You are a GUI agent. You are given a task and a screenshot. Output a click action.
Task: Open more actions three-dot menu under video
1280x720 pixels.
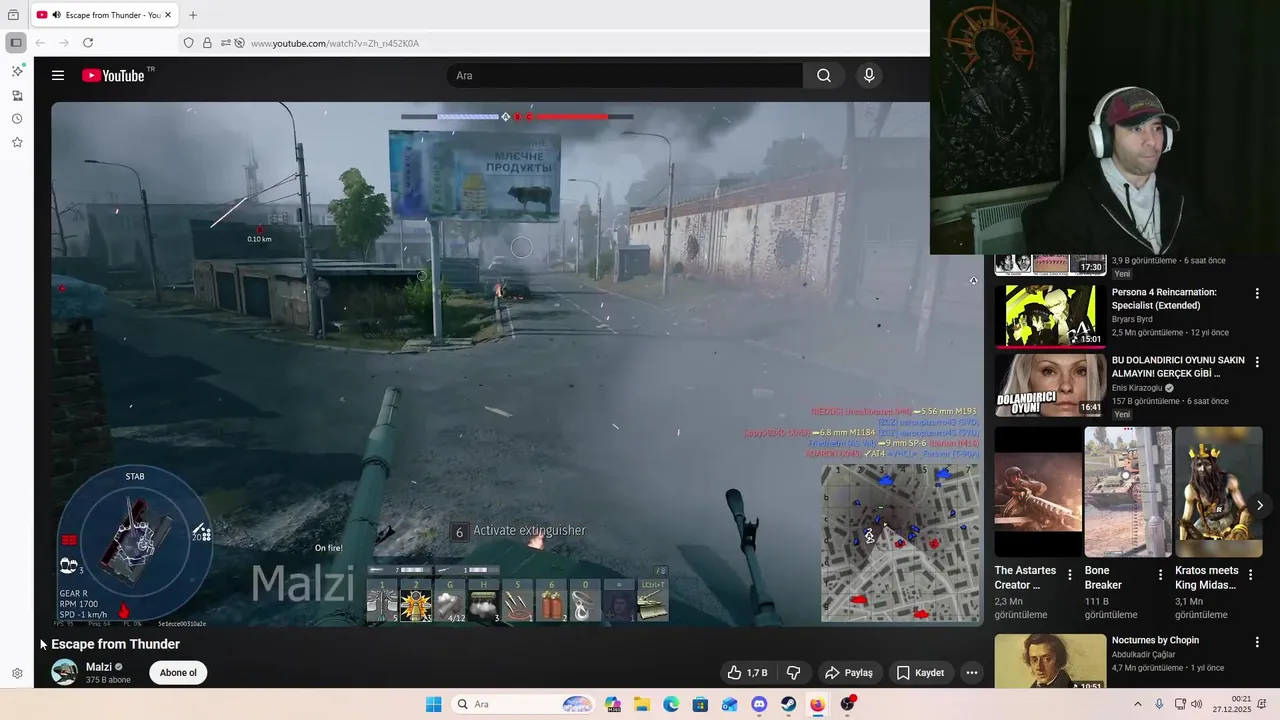coord(971,673)
